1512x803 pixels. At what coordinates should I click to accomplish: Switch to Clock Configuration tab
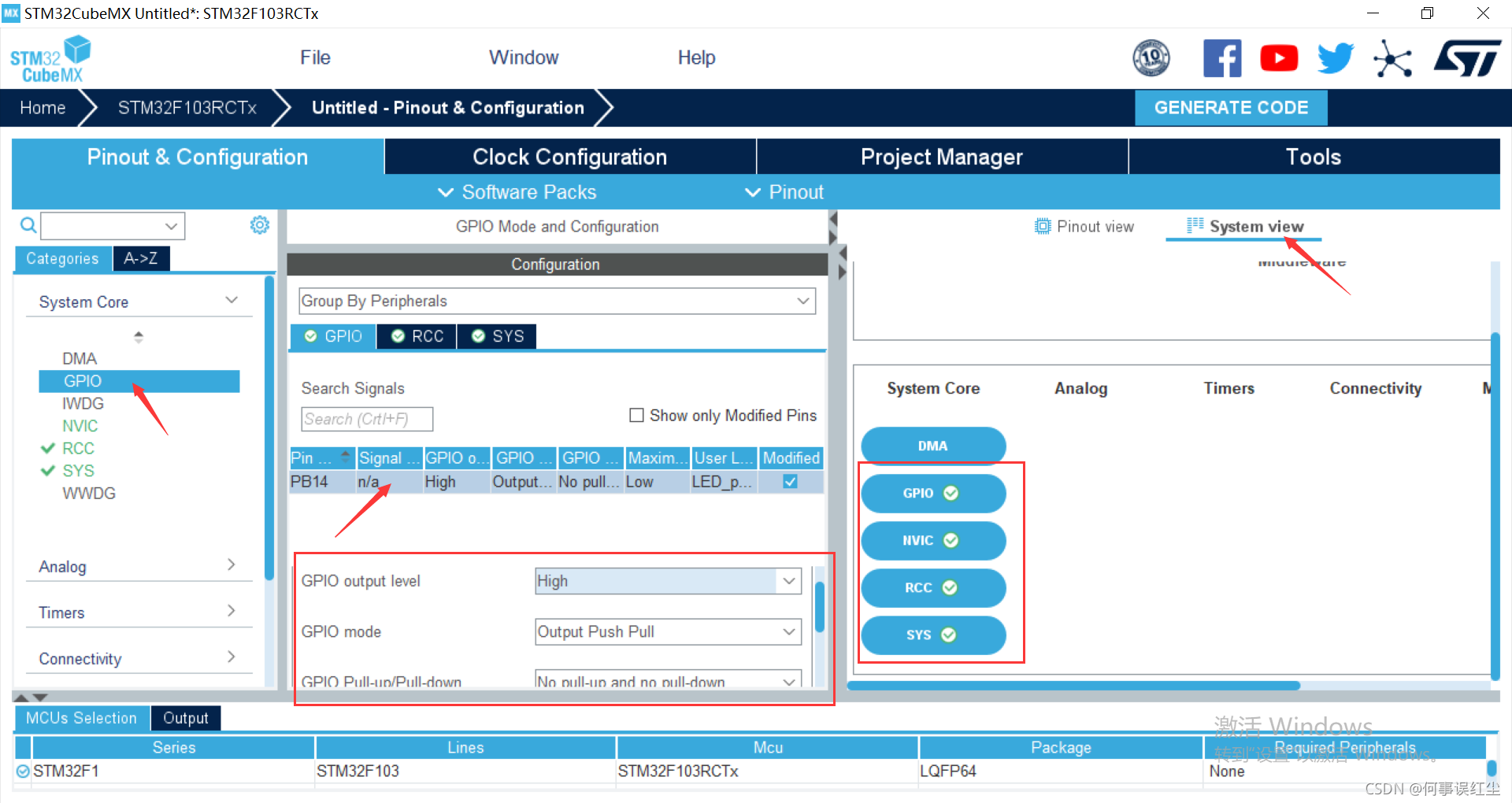(x=570, y=157)
